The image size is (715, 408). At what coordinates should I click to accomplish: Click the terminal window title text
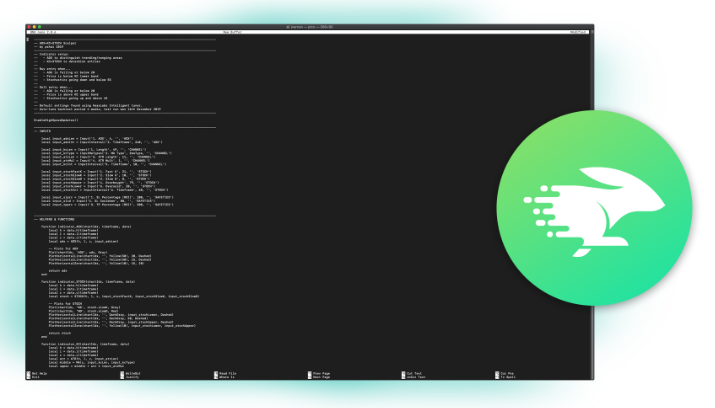point(310,27)
